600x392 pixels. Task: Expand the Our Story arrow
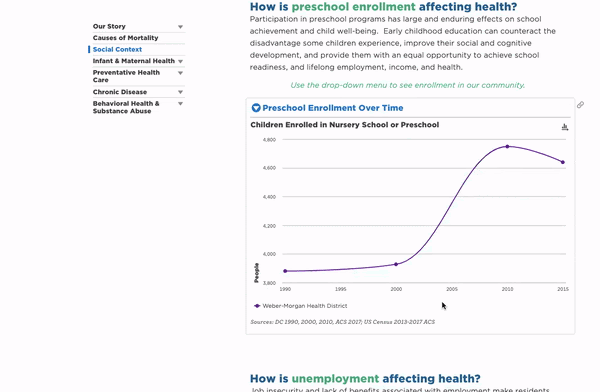tap(180, 27)
